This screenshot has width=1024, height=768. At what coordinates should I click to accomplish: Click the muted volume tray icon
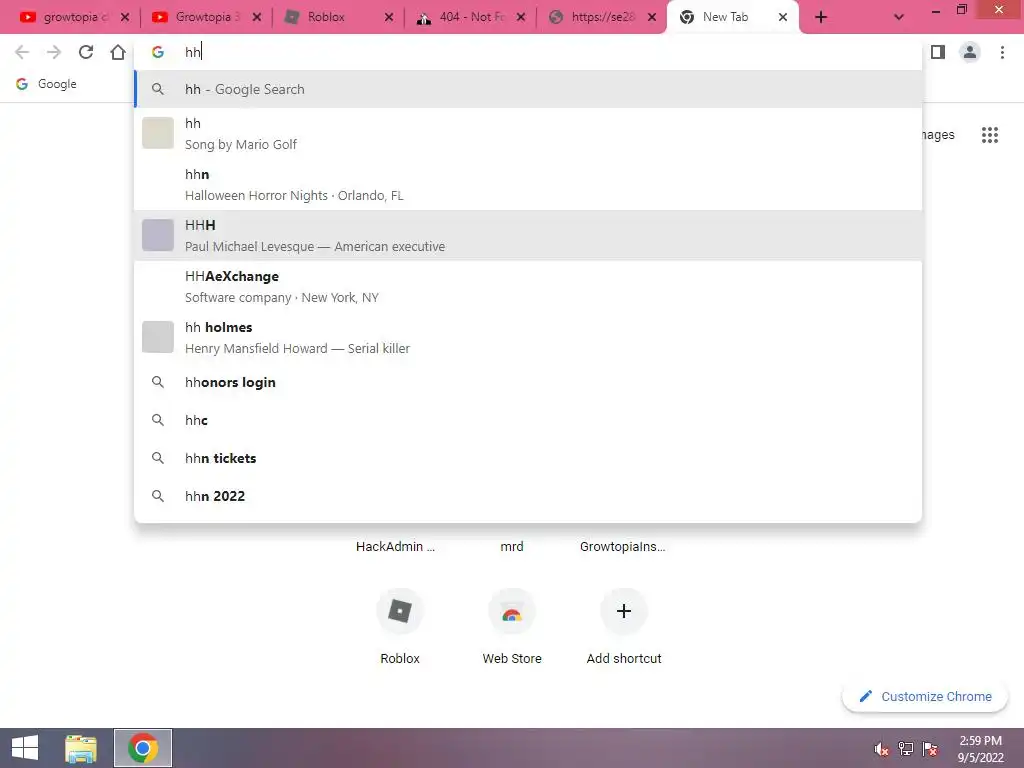(x=881, y=749)
